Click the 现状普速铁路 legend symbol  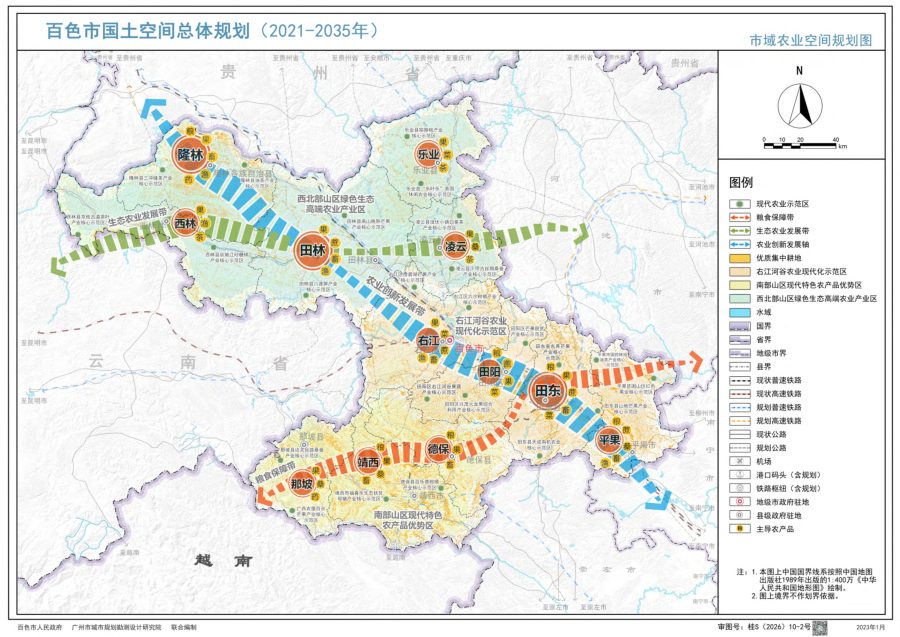click(740, 380)
